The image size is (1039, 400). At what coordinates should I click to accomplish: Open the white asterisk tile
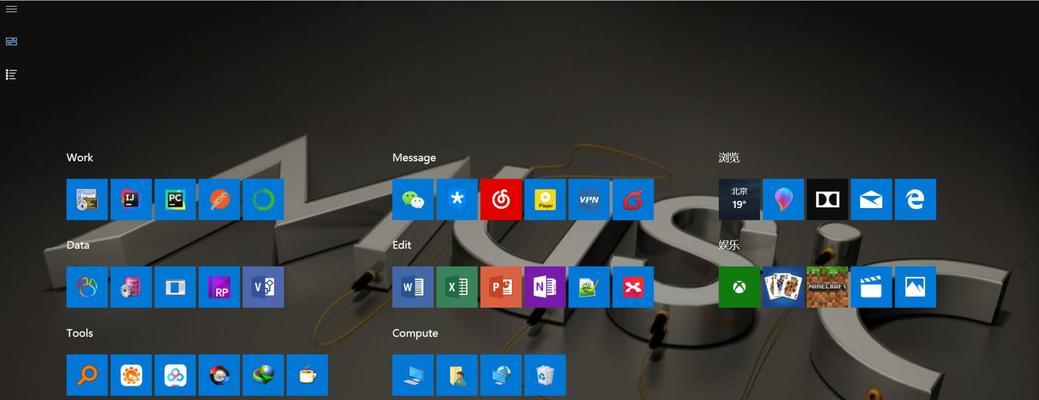457,199
